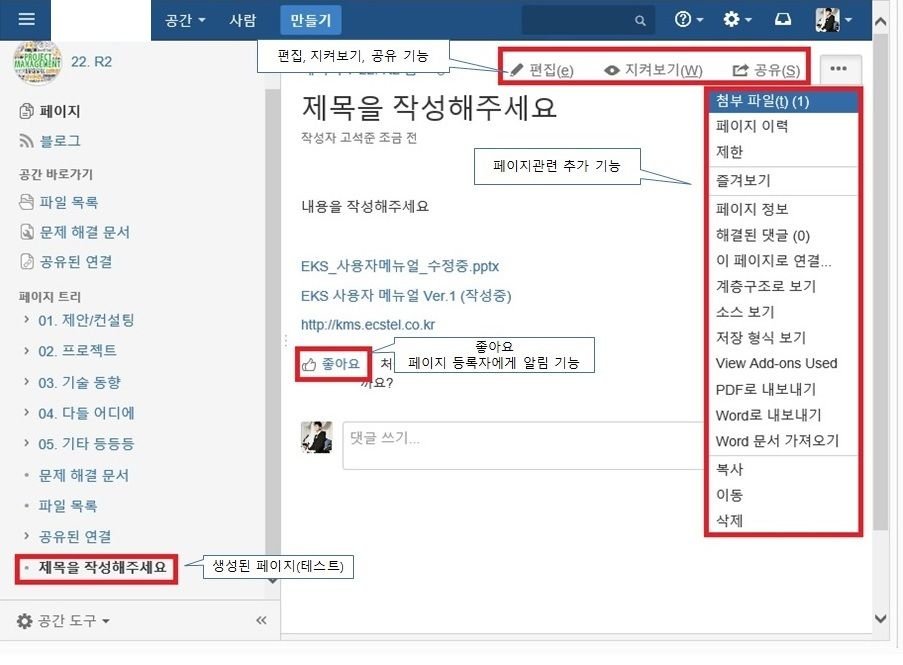Open the help question mark menu

(689, 20)
